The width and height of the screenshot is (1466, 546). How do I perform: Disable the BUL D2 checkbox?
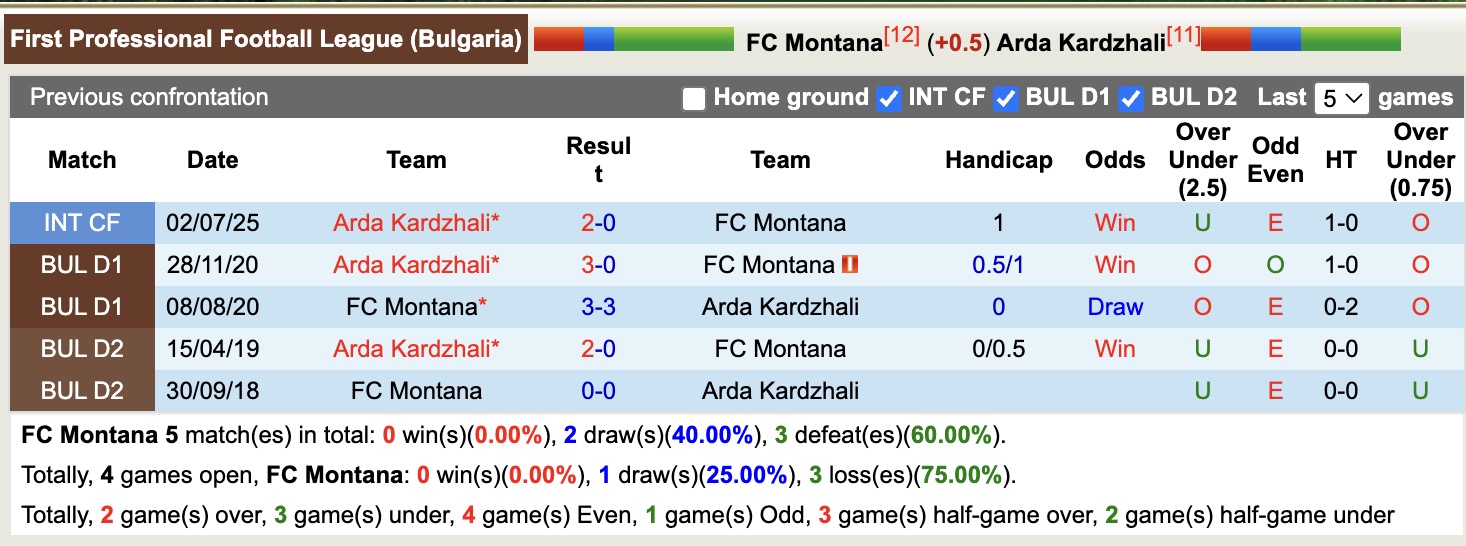click(1131, 98)
